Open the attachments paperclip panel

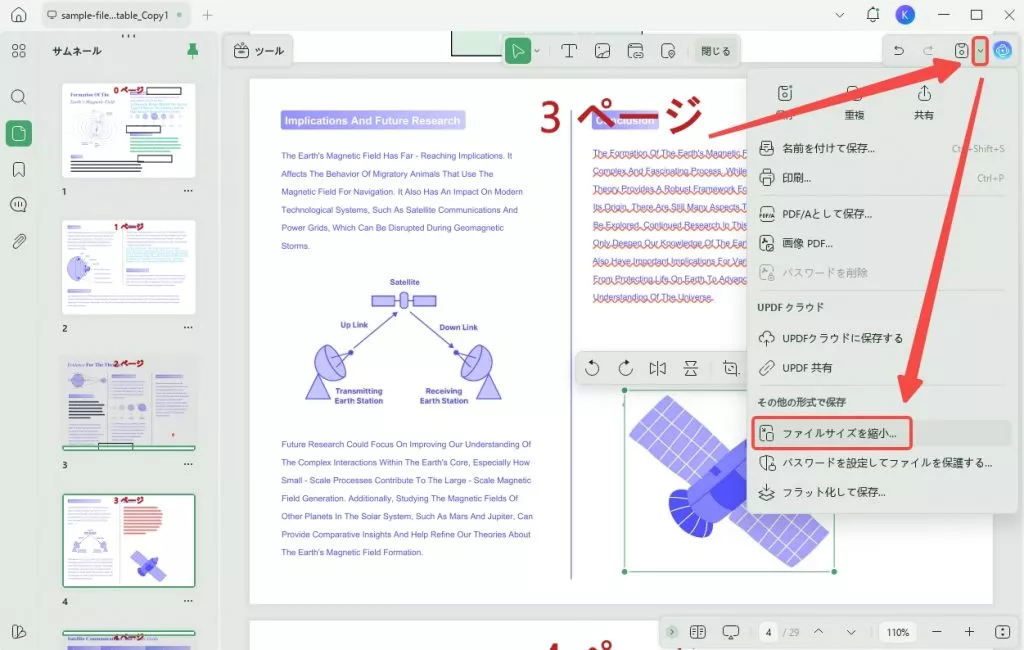pyautogui.click(x=18, y=241)
